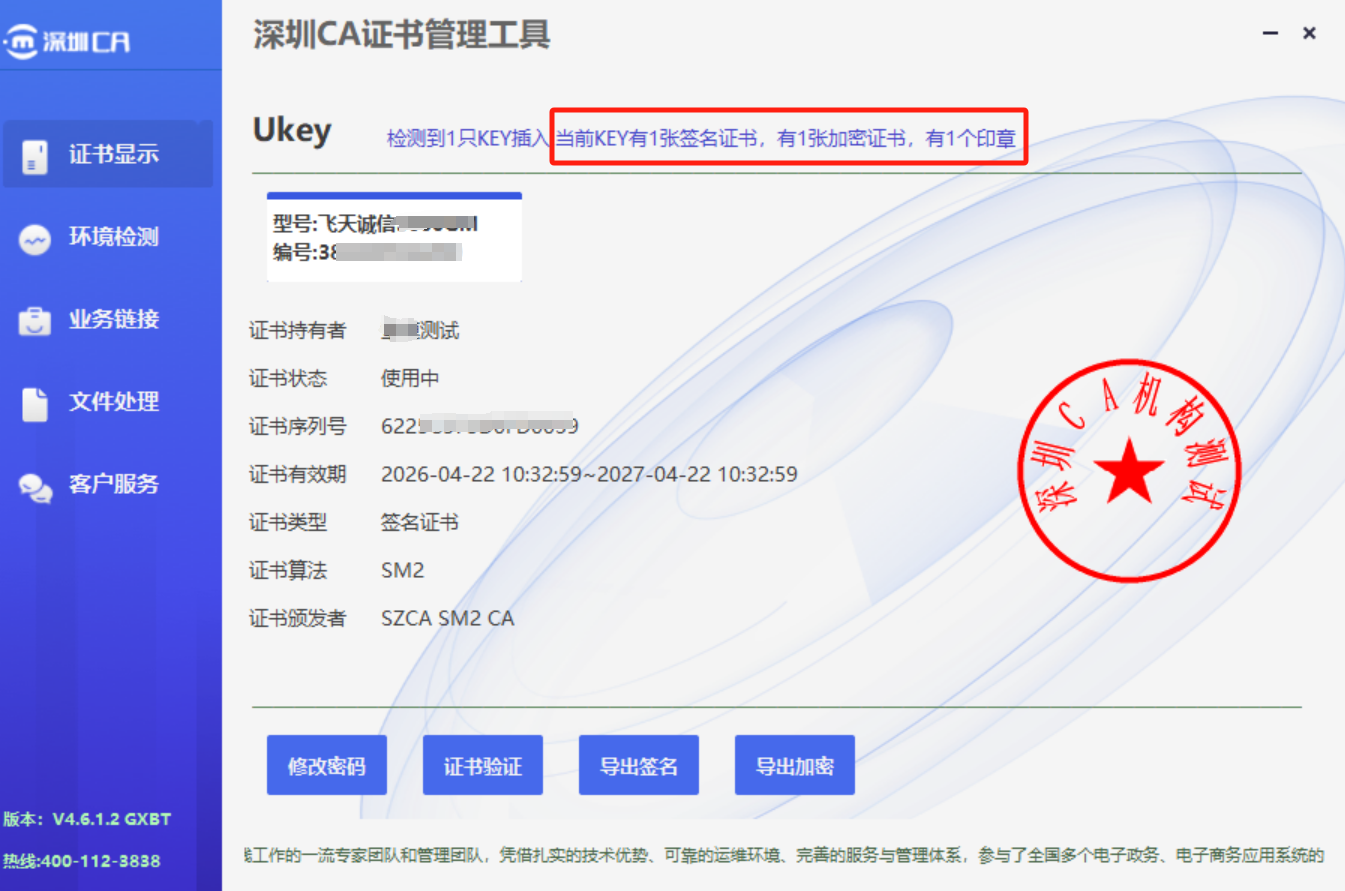Click the 导出签名 button
This screenshot has width=1345, height=891.
(x=639, y=766)
